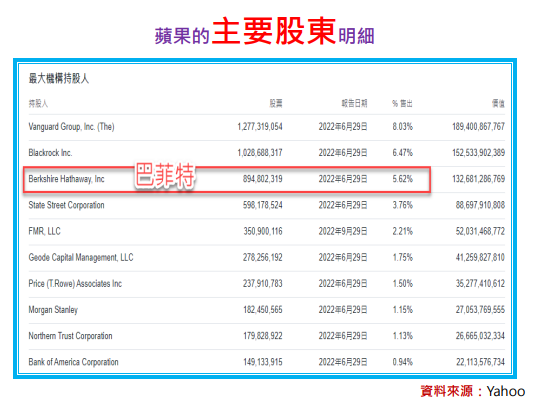The height and width of the screenshot is (403, 536).
Task: Click the 價值 column header
Action: tap(498, 103)
